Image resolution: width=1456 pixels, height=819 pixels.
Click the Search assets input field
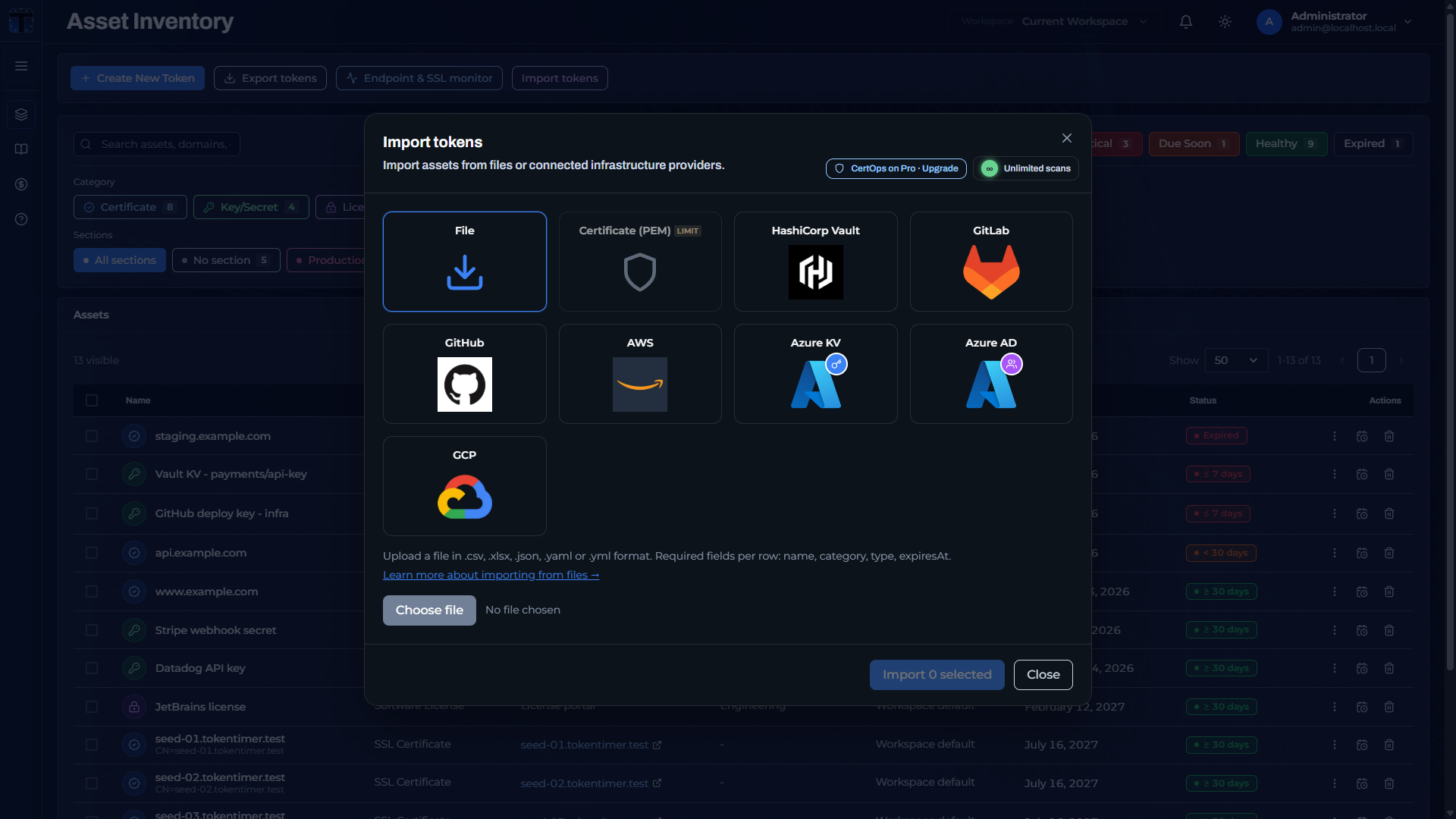[157, 144]
